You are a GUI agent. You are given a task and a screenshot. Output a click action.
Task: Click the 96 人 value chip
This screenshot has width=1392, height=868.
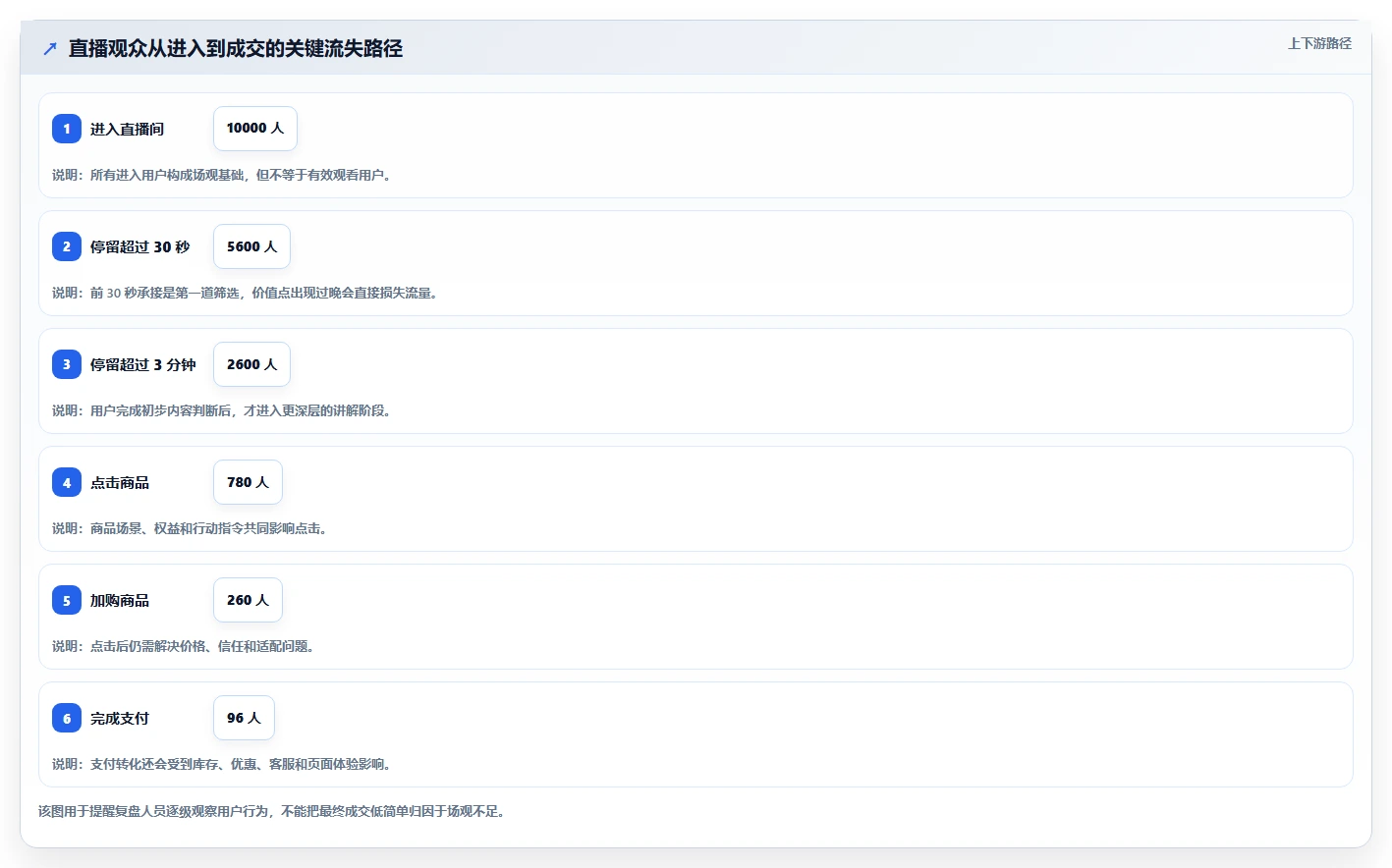(x=244, y=718)
